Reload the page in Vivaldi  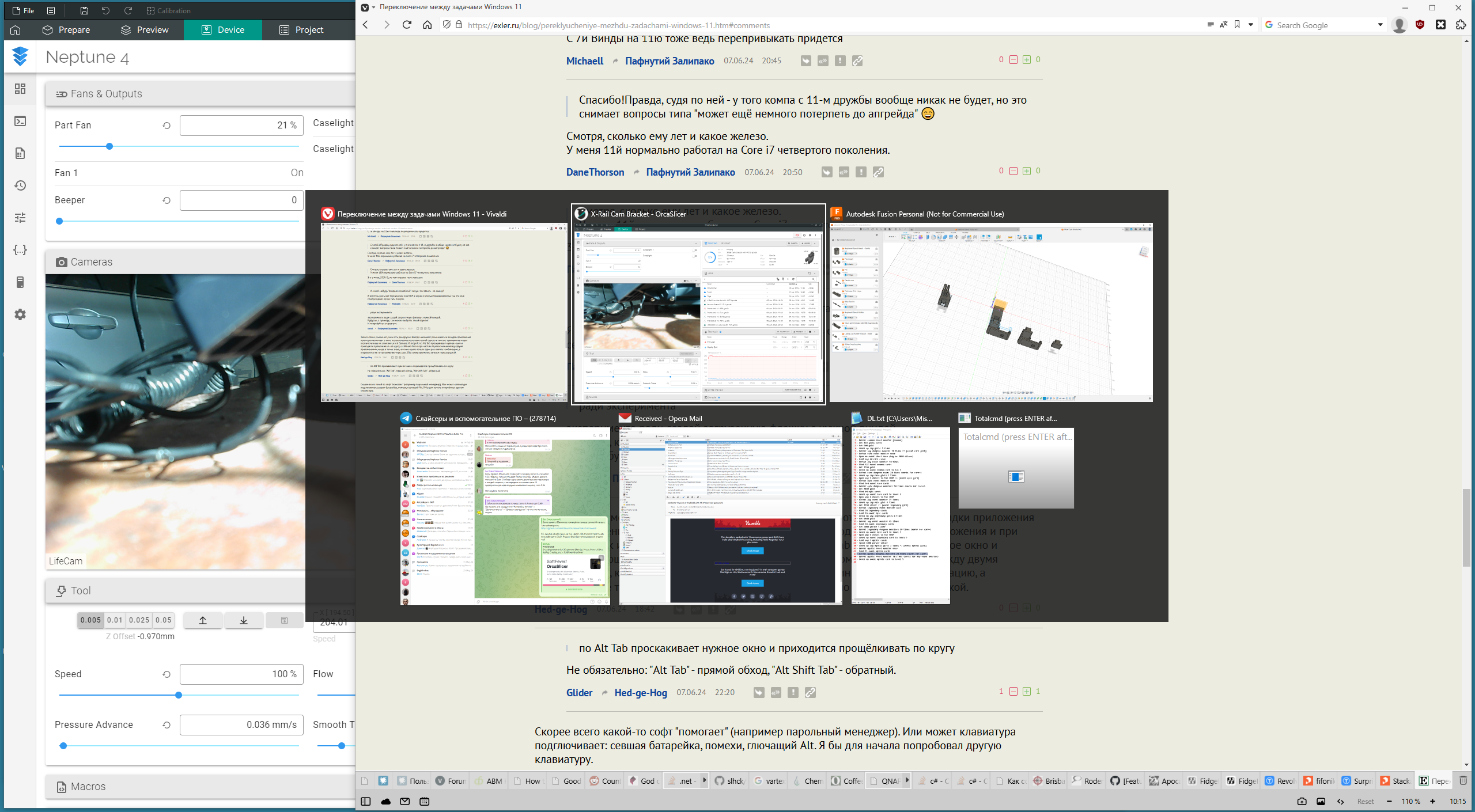tap(407, 25)
